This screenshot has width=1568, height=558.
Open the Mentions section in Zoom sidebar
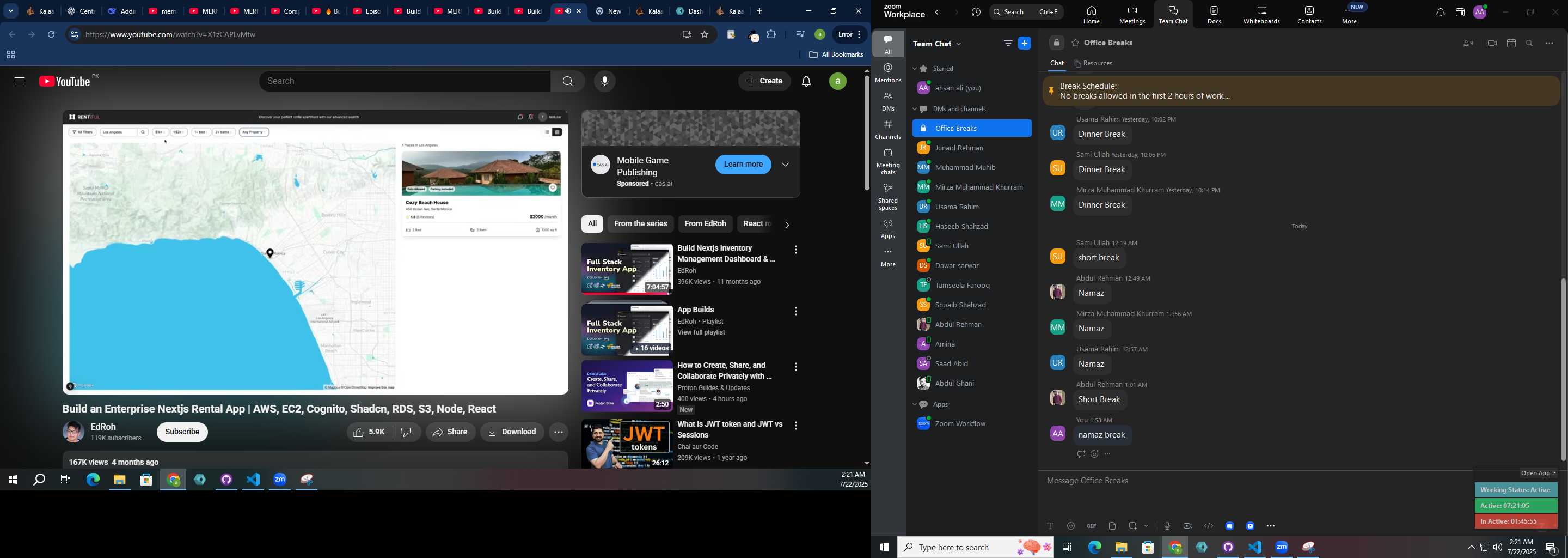pos(888,73)
